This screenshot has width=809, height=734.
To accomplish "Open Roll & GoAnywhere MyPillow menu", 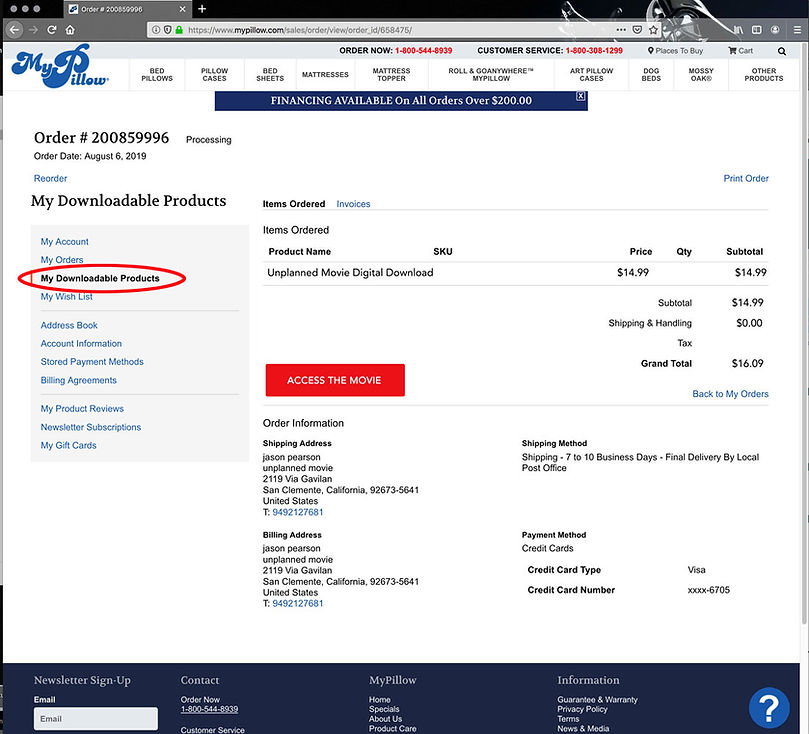I will tap(491, 75).
